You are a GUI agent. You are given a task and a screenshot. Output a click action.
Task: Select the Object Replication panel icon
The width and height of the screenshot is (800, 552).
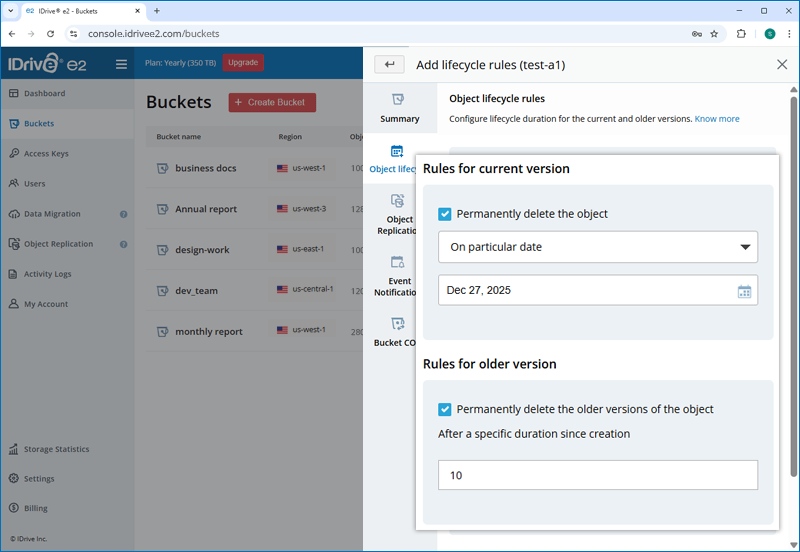[x=398, y=201]
